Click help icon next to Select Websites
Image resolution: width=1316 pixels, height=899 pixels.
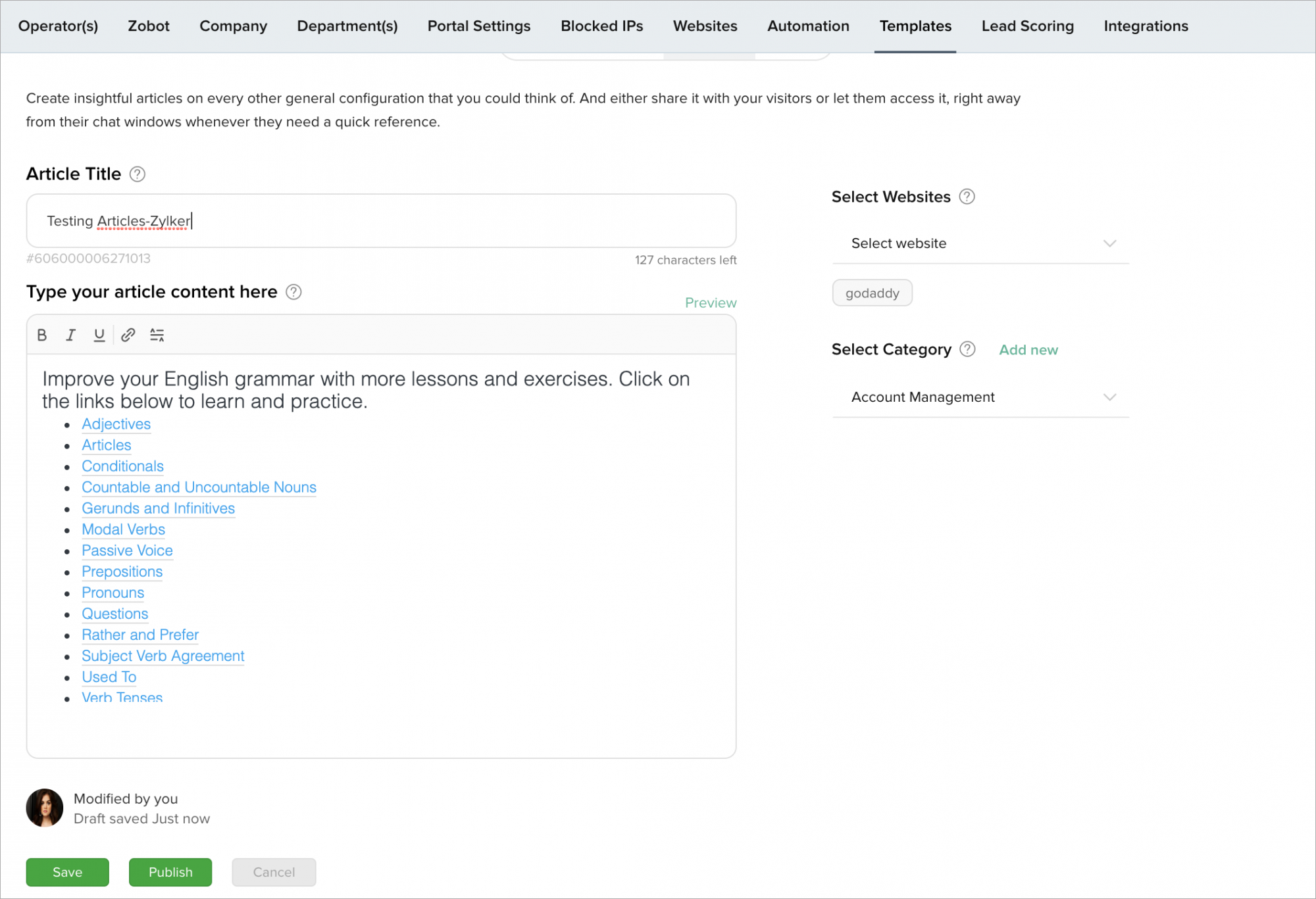[967, 197]
